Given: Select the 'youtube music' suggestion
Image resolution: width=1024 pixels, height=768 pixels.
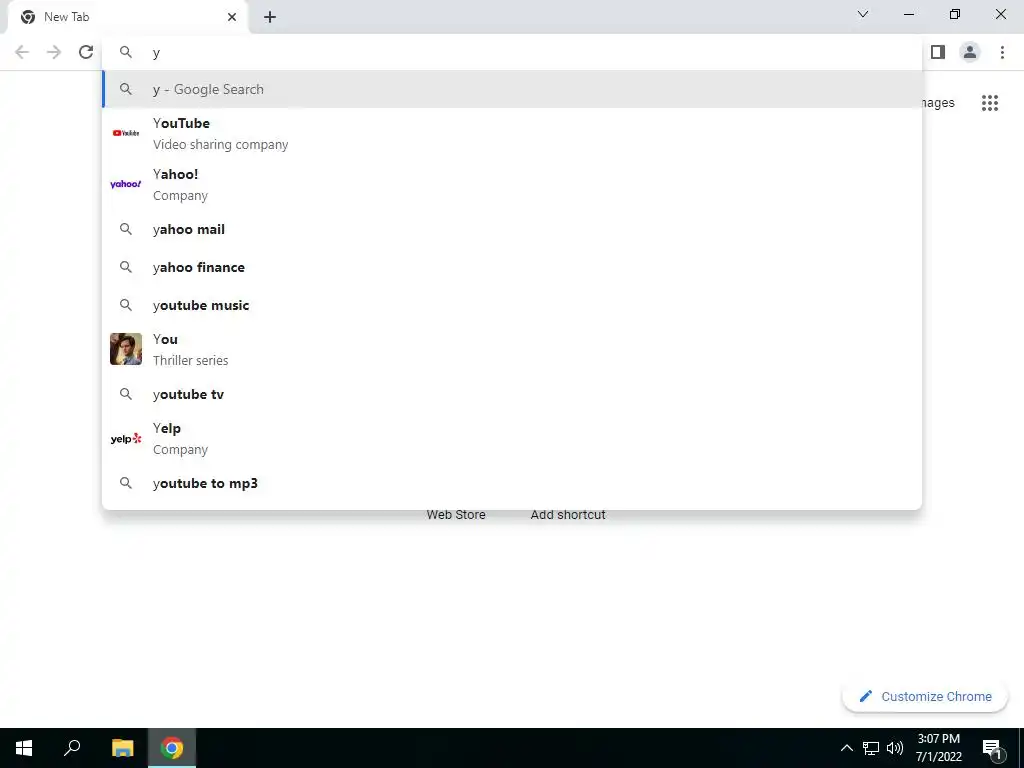Looking at the screenshot, I should [x=512, y=305].
